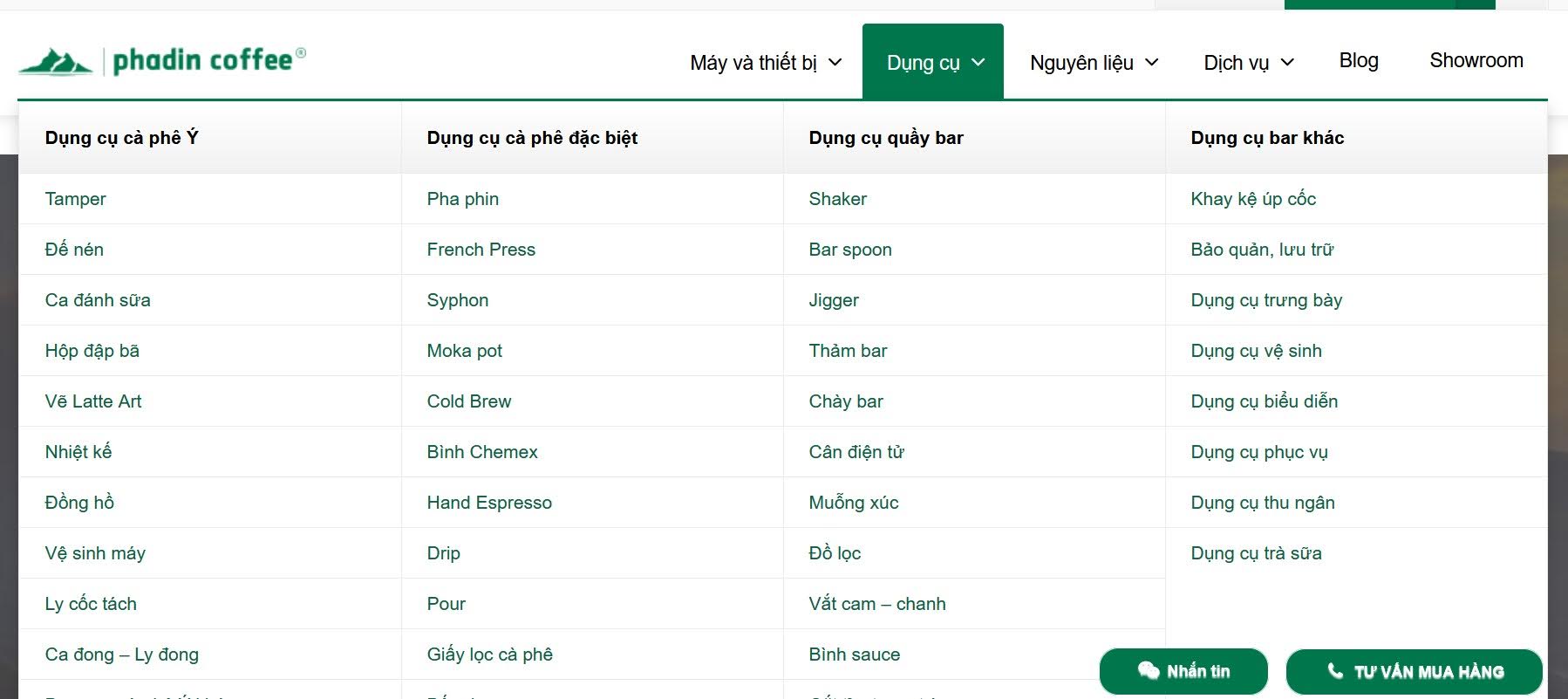
Task: Click the Tư vấn mua hàng button
Action: [x=1414, y=671]
